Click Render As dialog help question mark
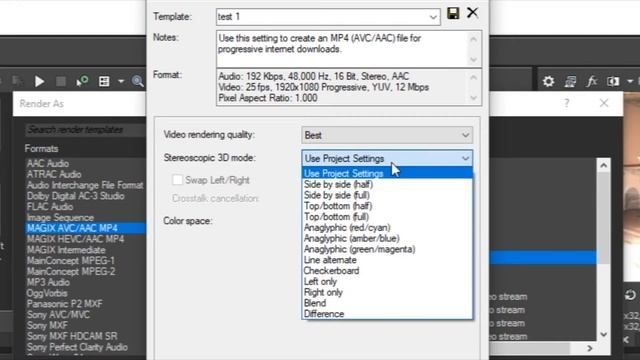 (x=567, y=103)
